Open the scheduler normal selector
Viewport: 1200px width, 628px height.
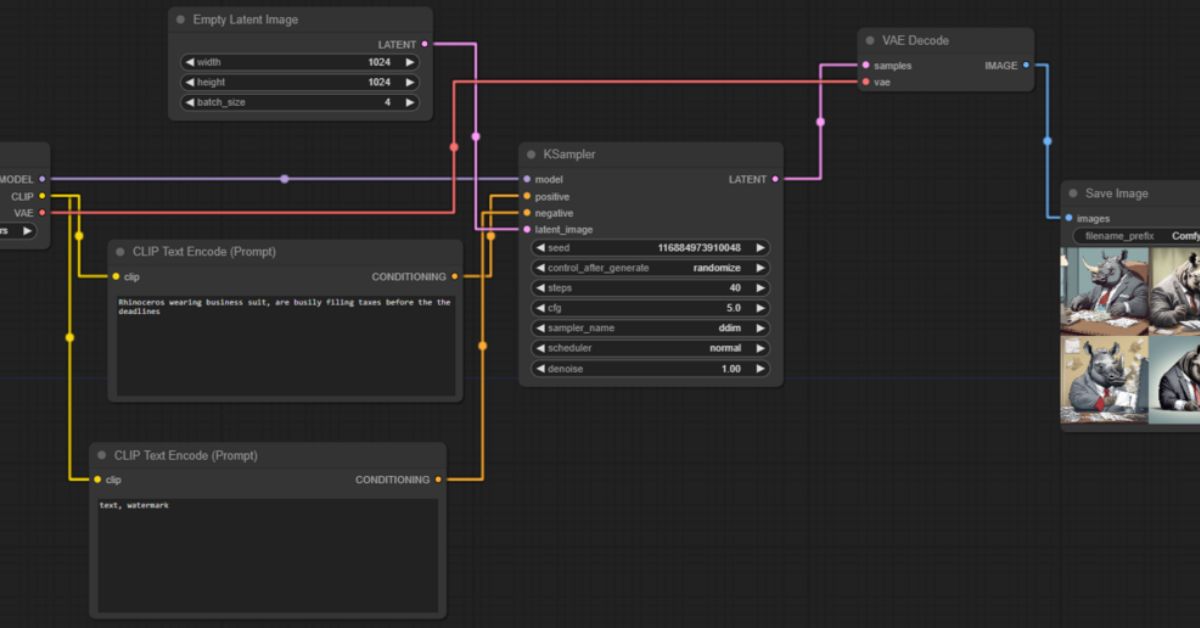650,348
